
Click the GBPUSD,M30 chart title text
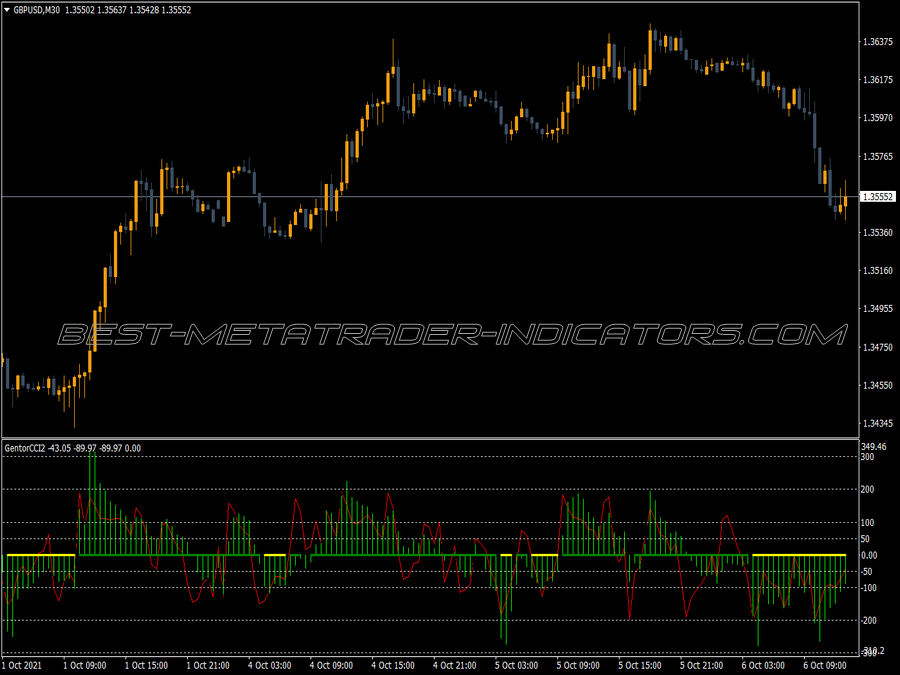(36, 10)
